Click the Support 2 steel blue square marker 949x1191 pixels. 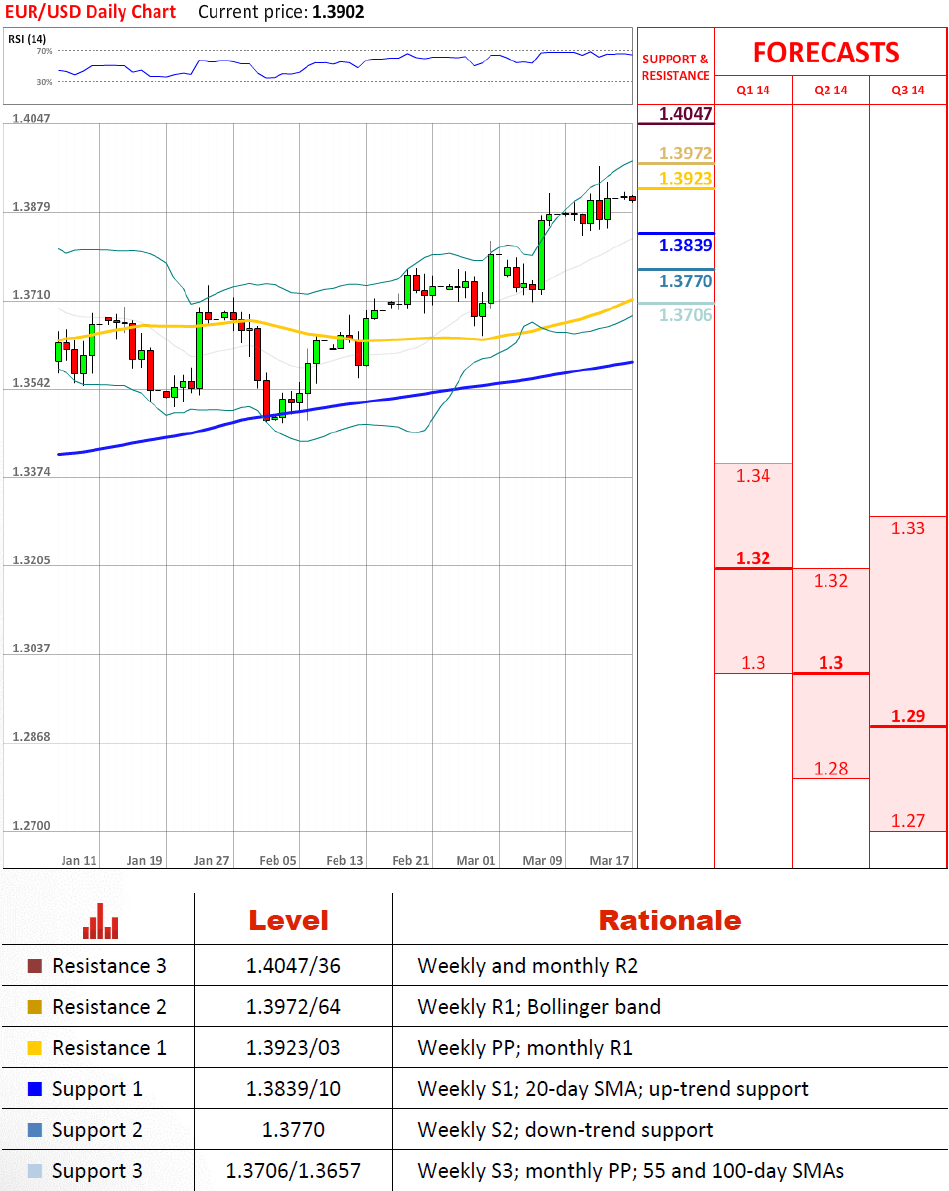35,1130
